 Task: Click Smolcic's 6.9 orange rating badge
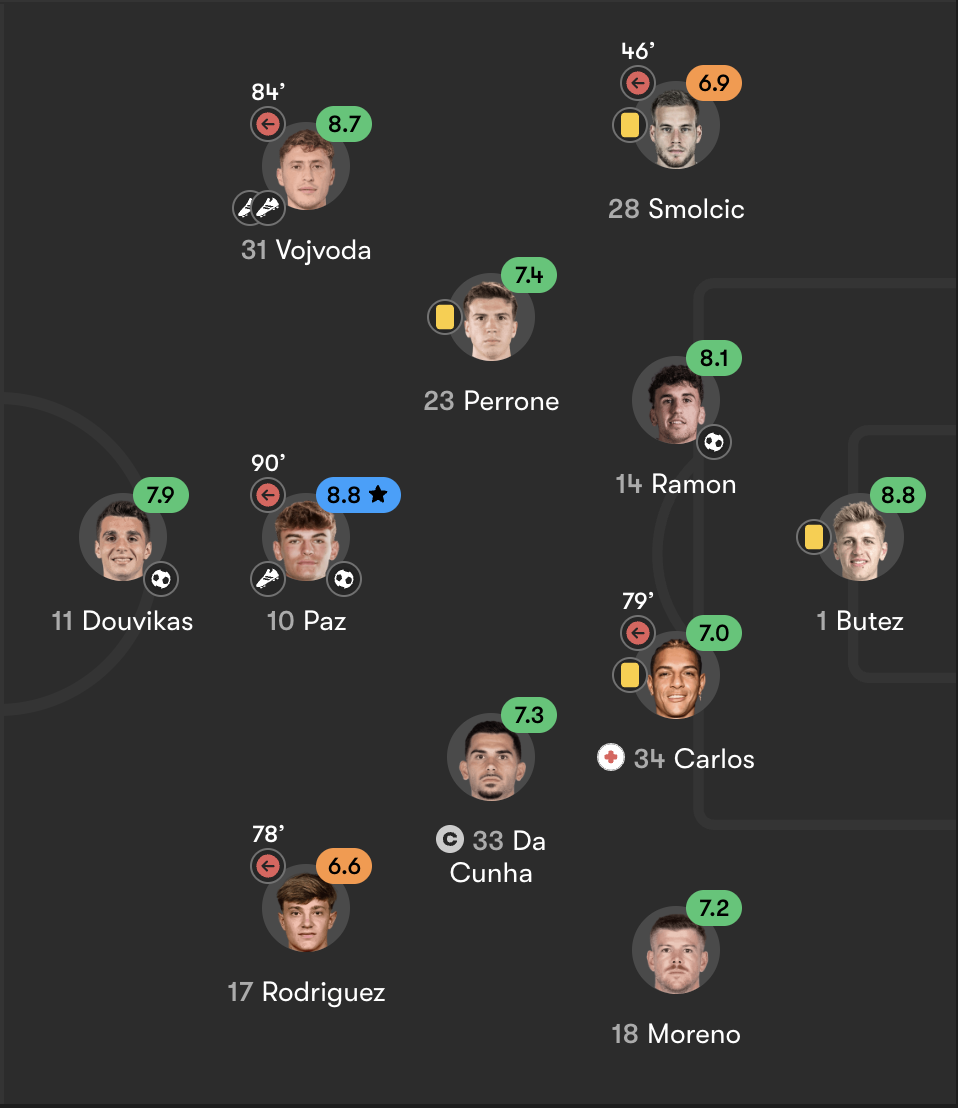pyautogui.click(x=713, y=83)
